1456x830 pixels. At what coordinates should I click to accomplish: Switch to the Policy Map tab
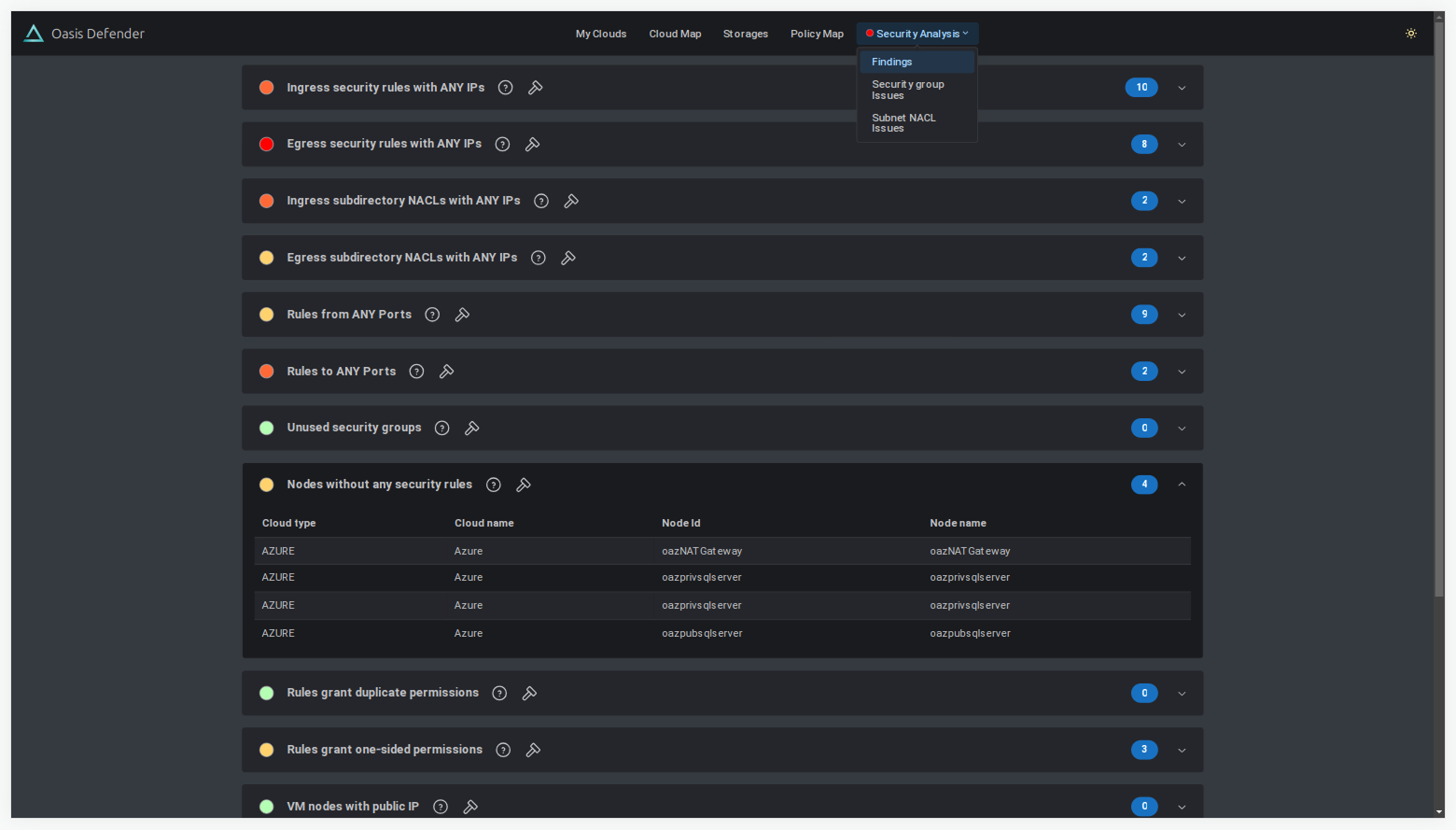coord(817,34)
